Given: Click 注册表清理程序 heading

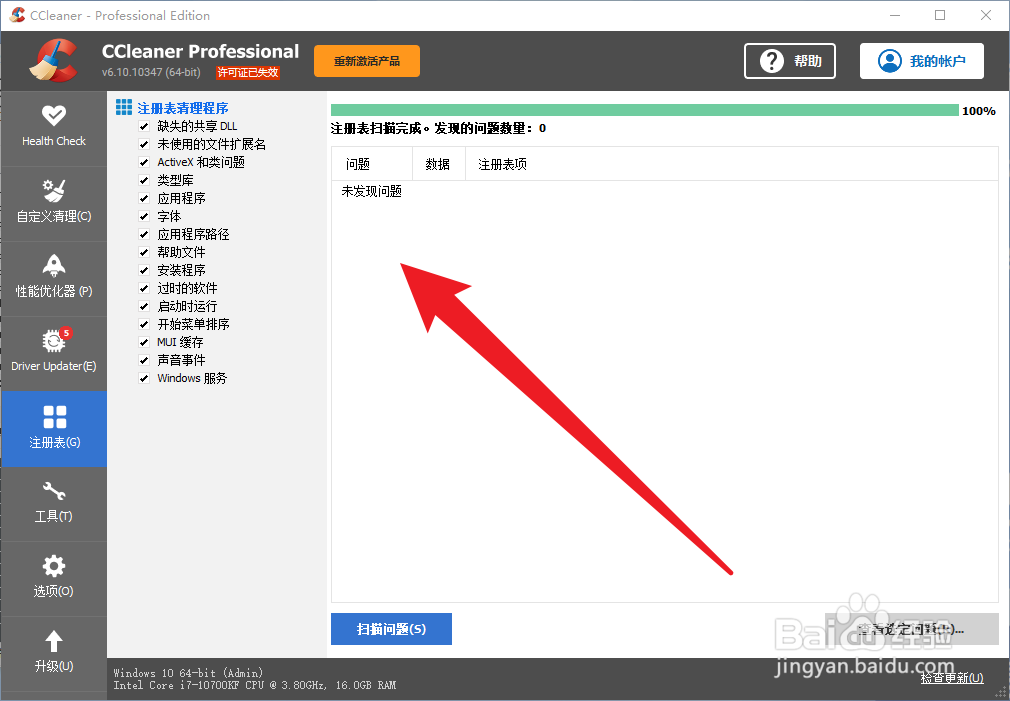Looking at the screenshot, I should (x=183, y=108).
